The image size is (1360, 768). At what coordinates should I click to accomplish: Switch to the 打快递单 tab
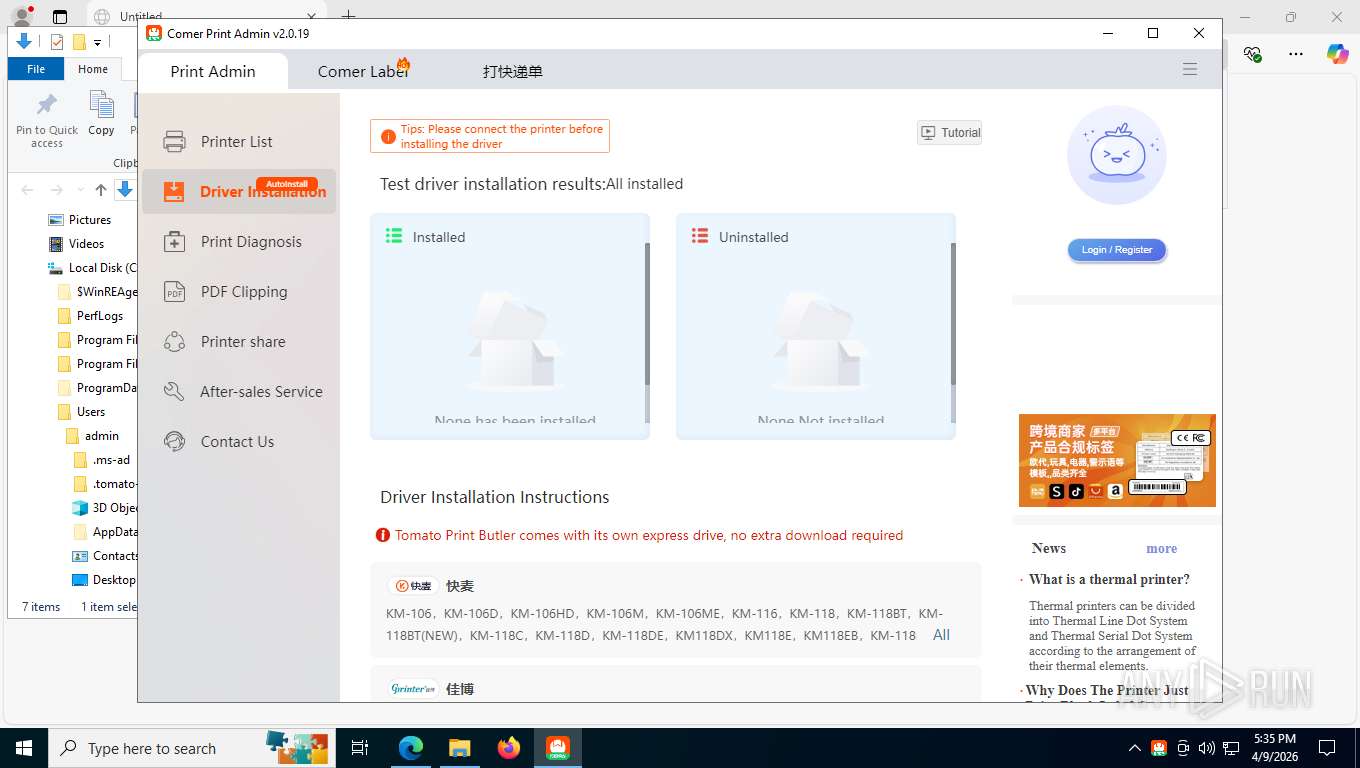(512, 72)
